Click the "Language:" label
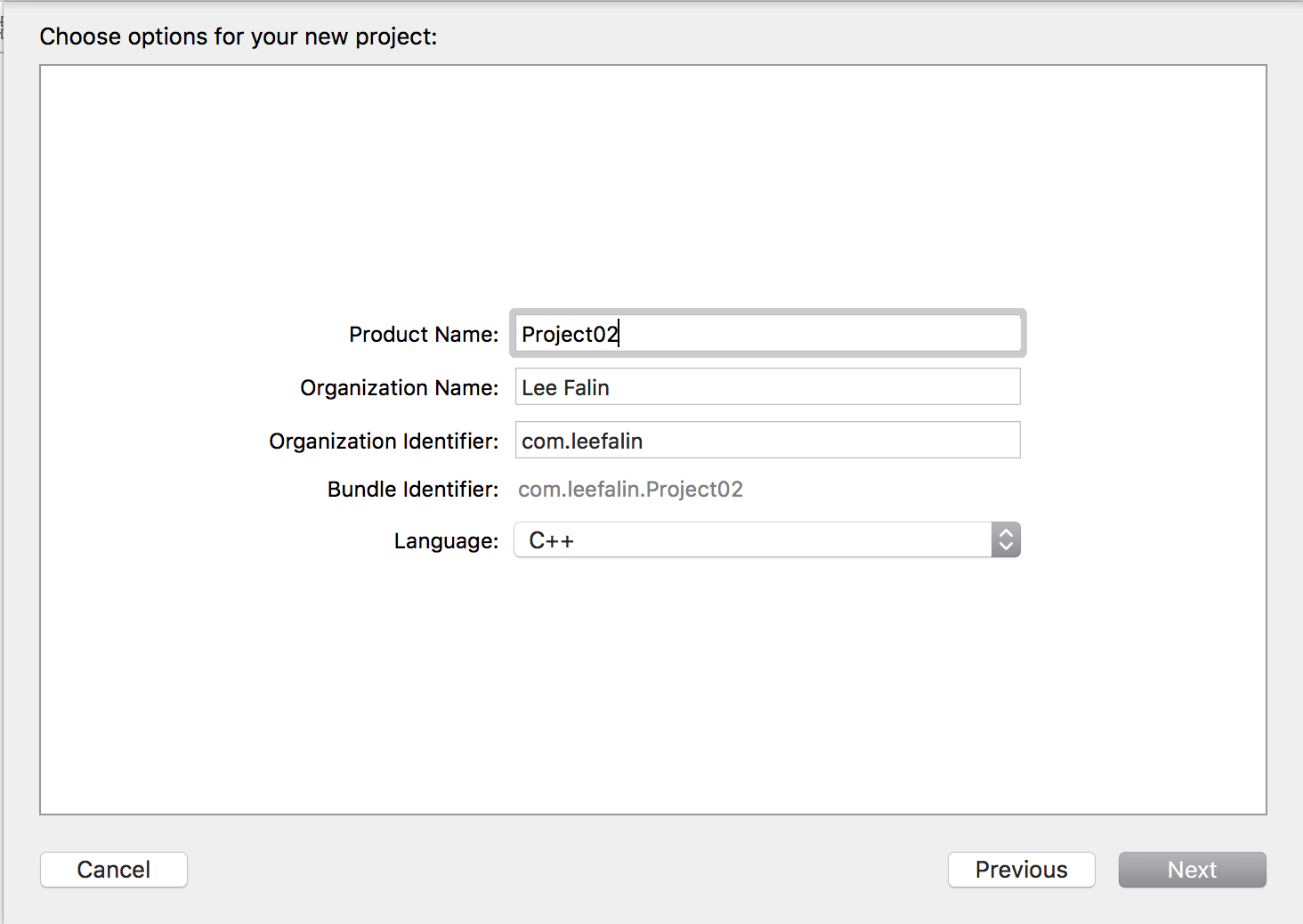Screen dimensions: 1303x924 point(446,541)
